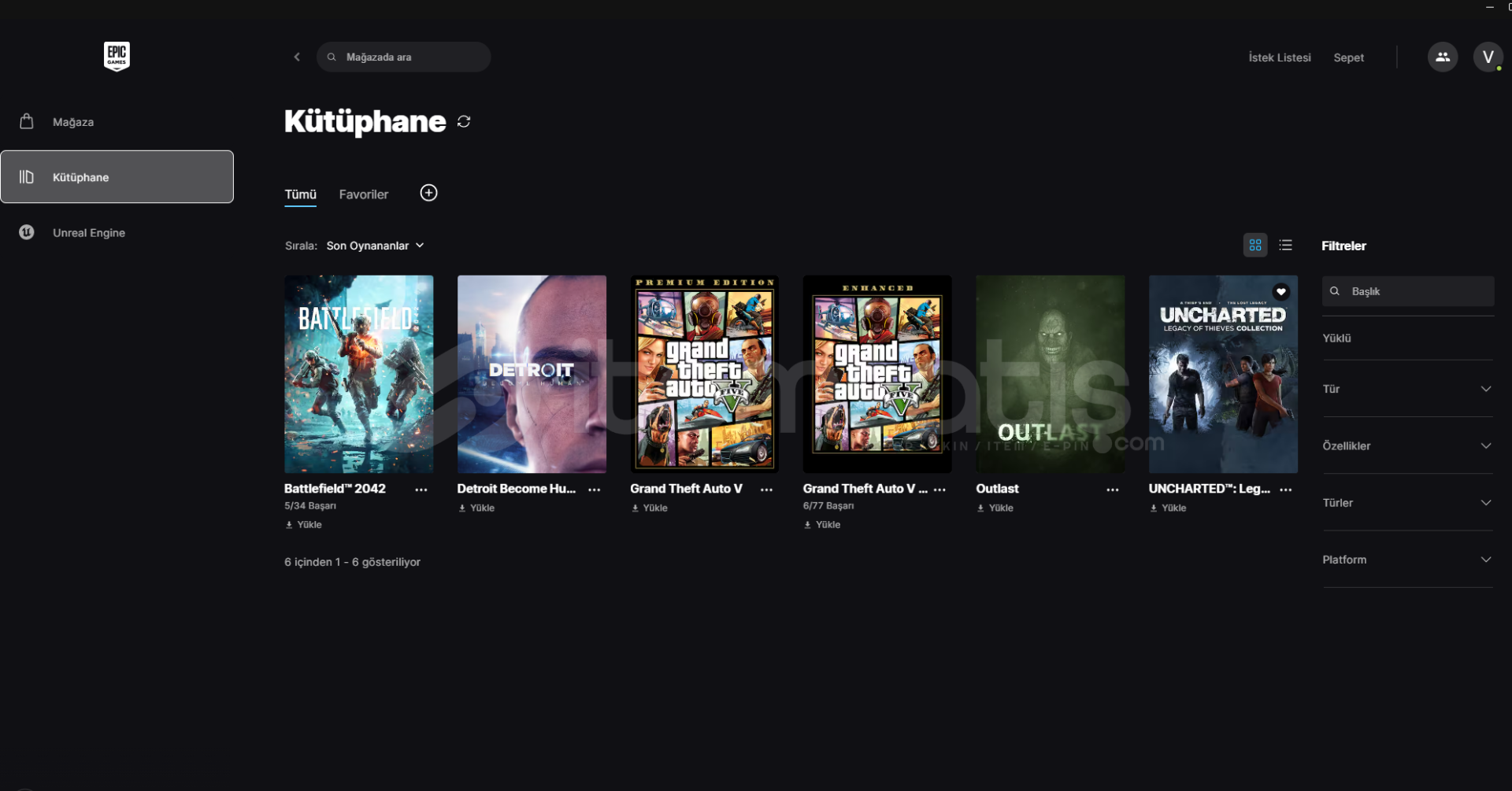Click the Battlefield™ 2042 title text

point(335,489)
